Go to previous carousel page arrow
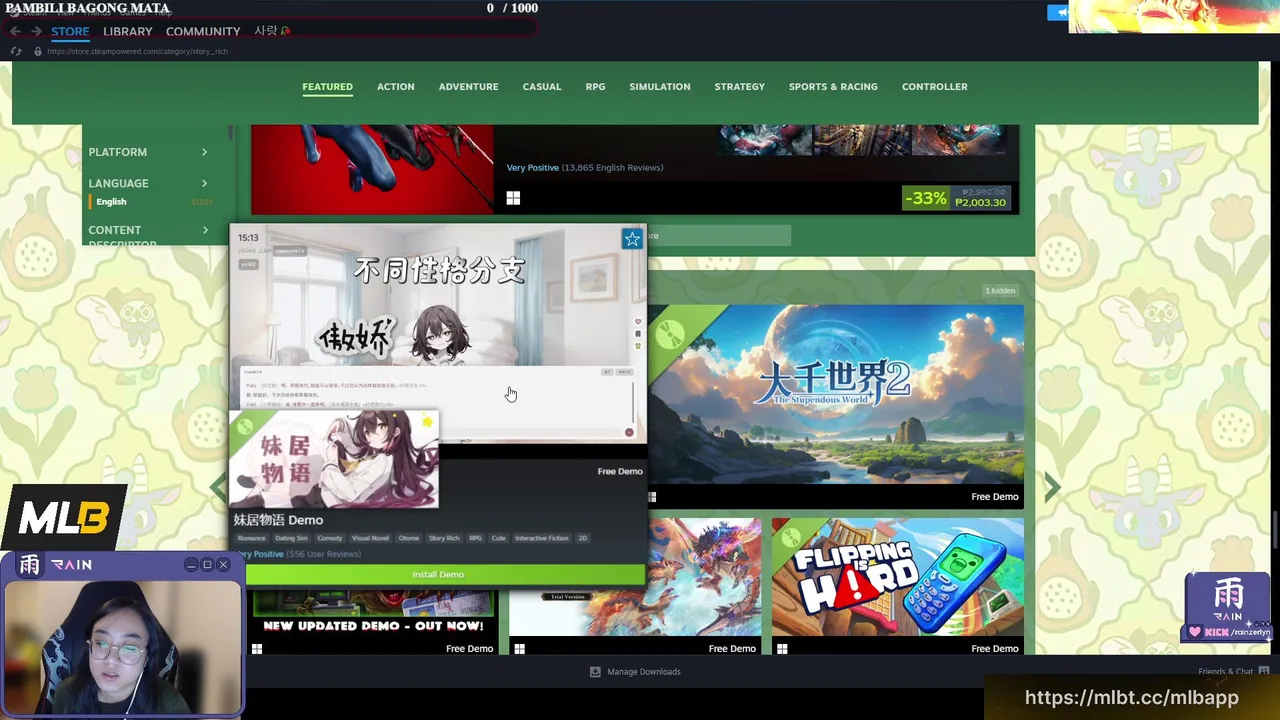The image size is (1280, 720). [218, 487]
